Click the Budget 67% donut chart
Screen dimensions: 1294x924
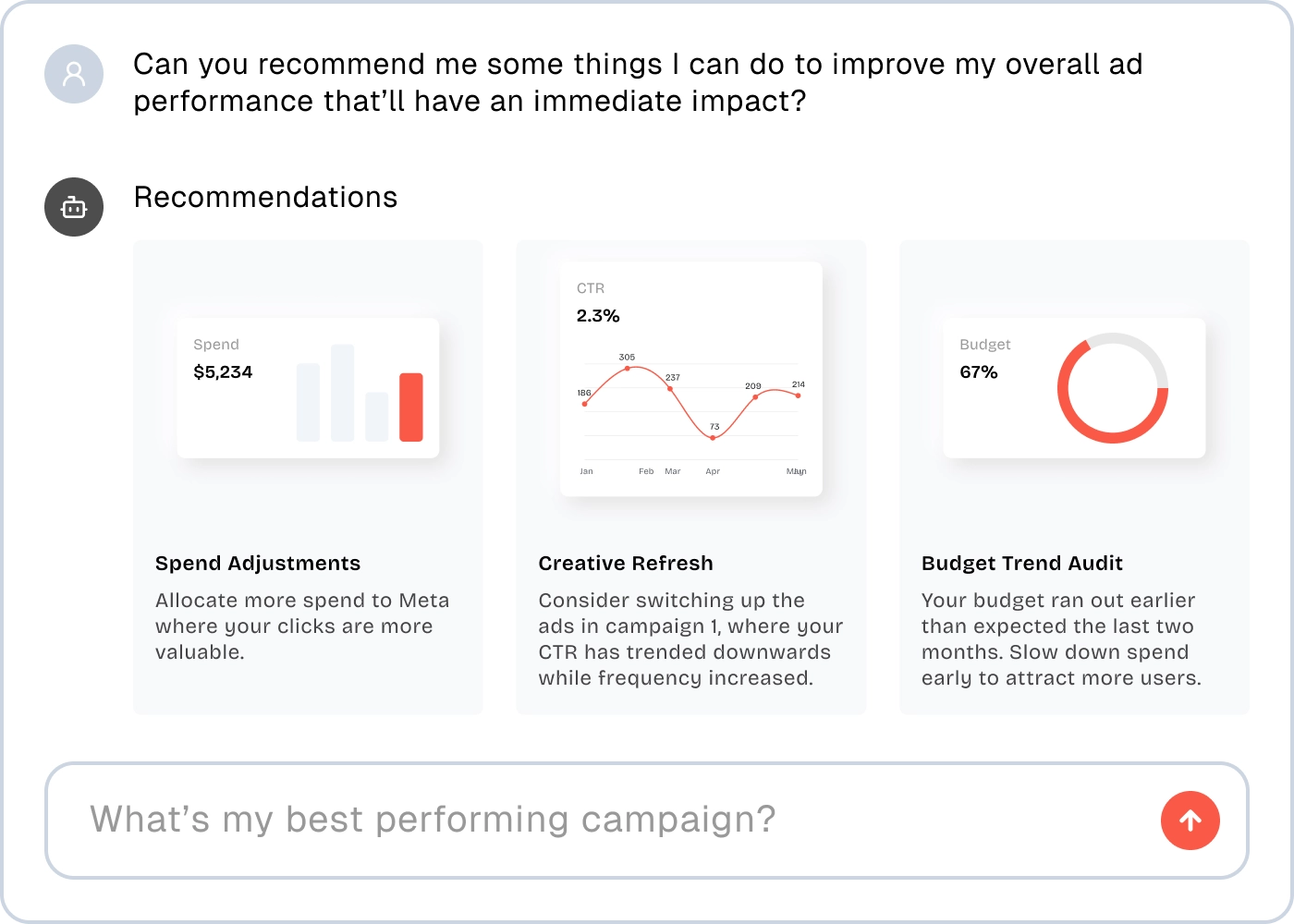tap(1113, 388)
